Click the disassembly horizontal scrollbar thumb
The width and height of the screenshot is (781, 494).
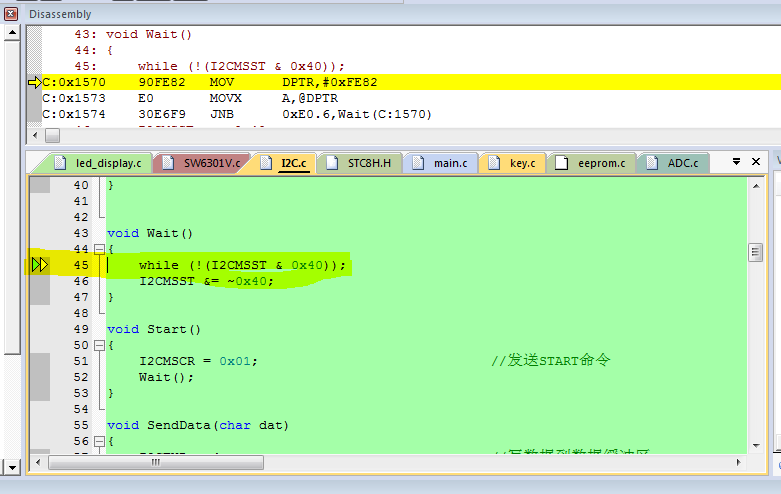coord(52,135)
